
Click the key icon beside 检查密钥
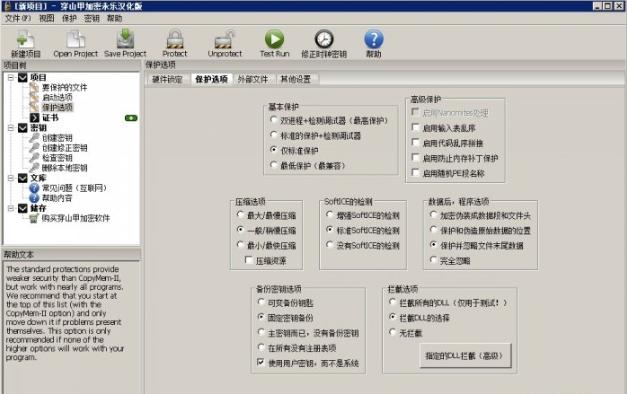point(34,158)
